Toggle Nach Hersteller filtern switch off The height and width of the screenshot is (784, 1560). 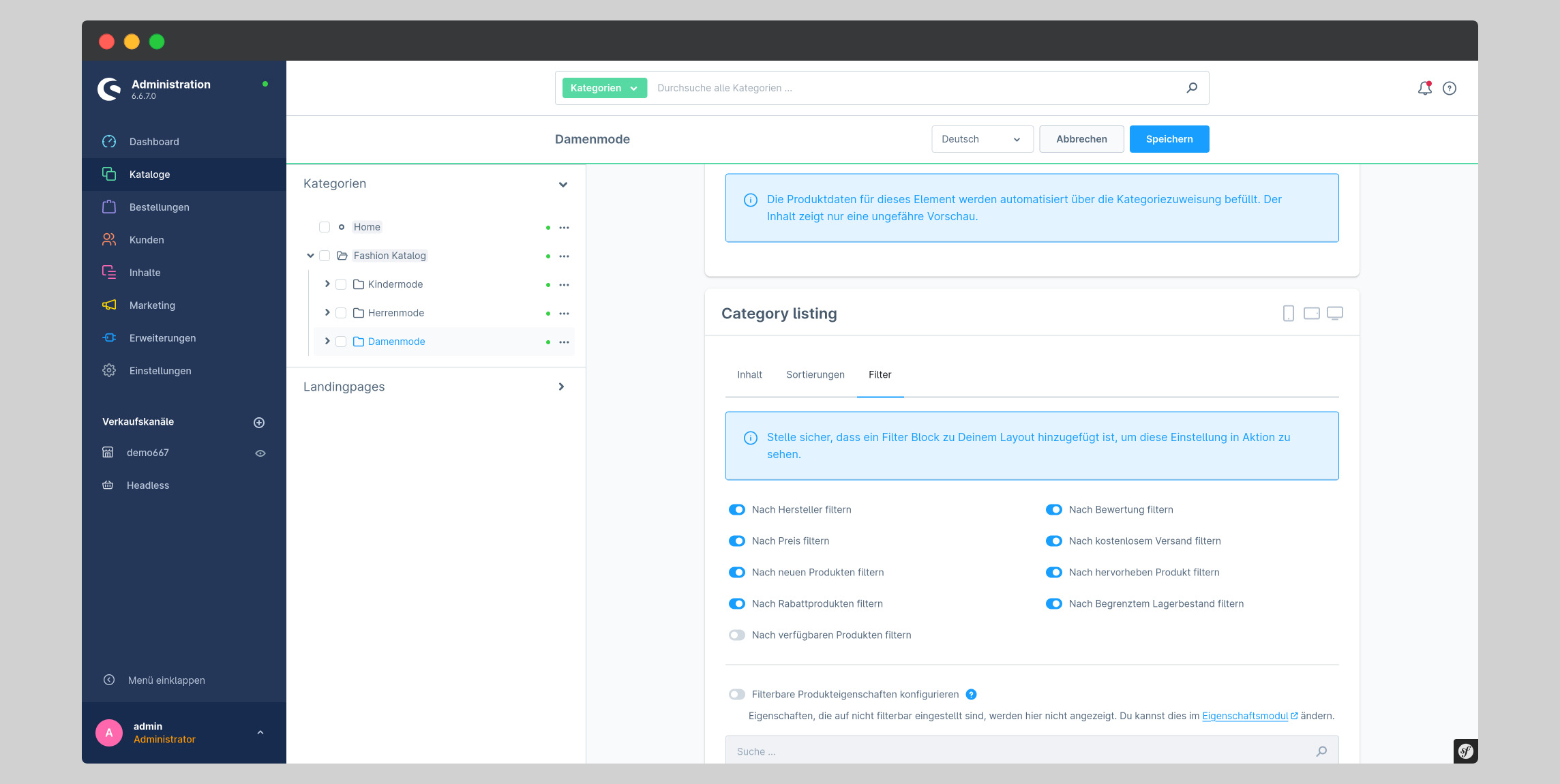tap(738, 509)
